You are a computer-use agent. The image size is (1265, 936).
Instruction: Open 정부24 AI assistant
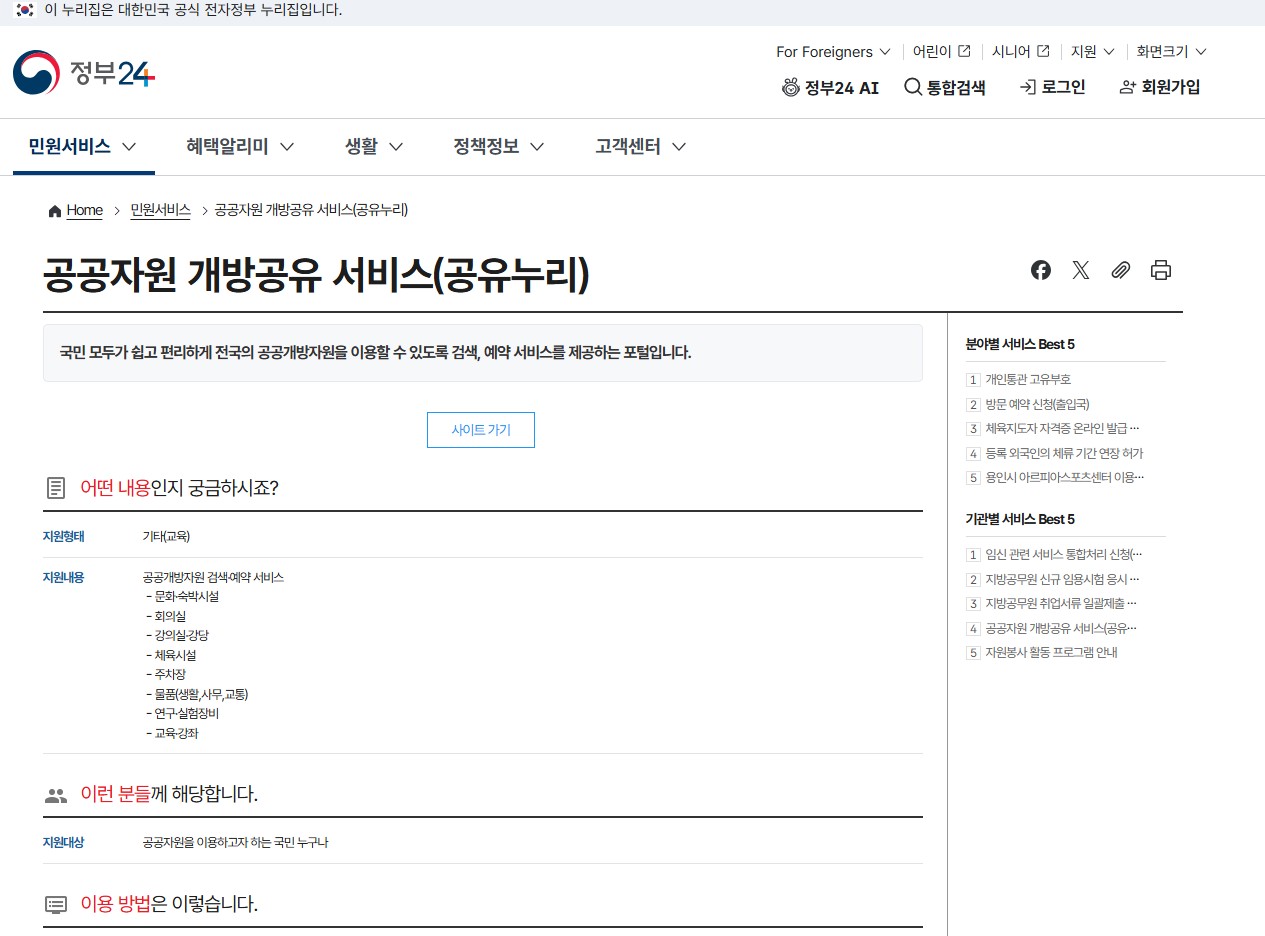(x=830, y=88)
